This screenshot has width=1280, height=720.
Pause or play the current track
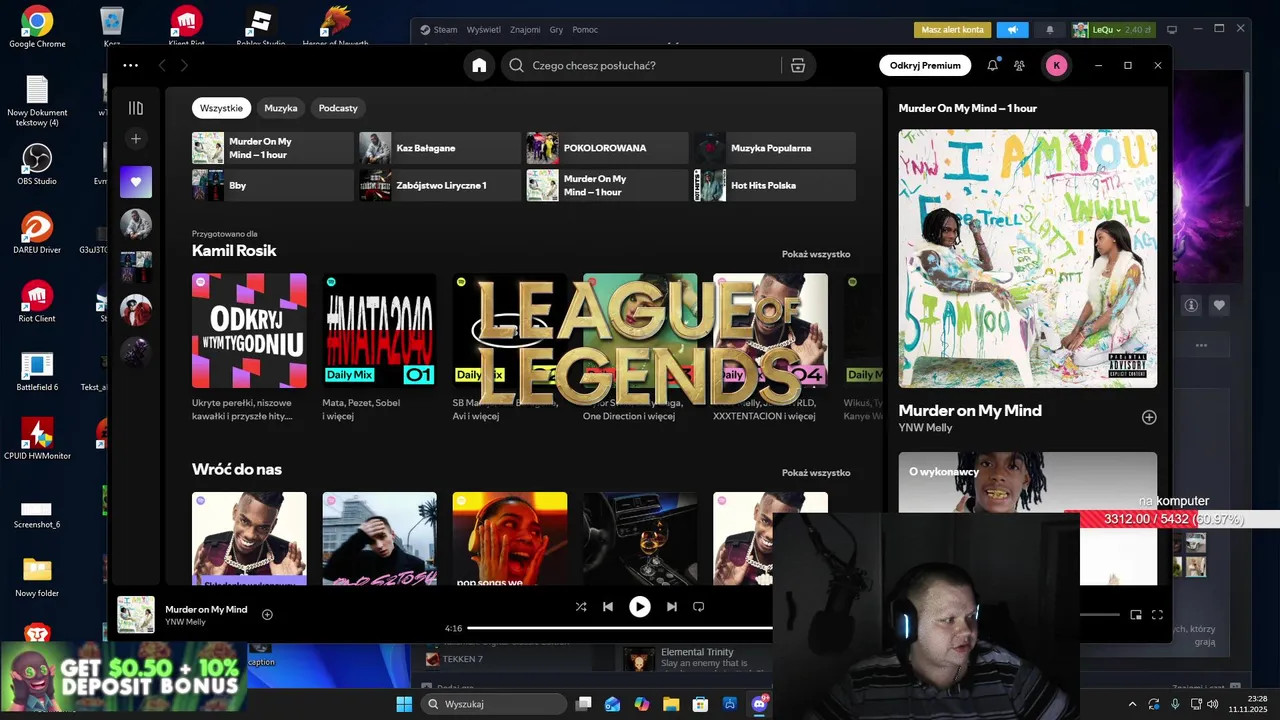point(640,606)
